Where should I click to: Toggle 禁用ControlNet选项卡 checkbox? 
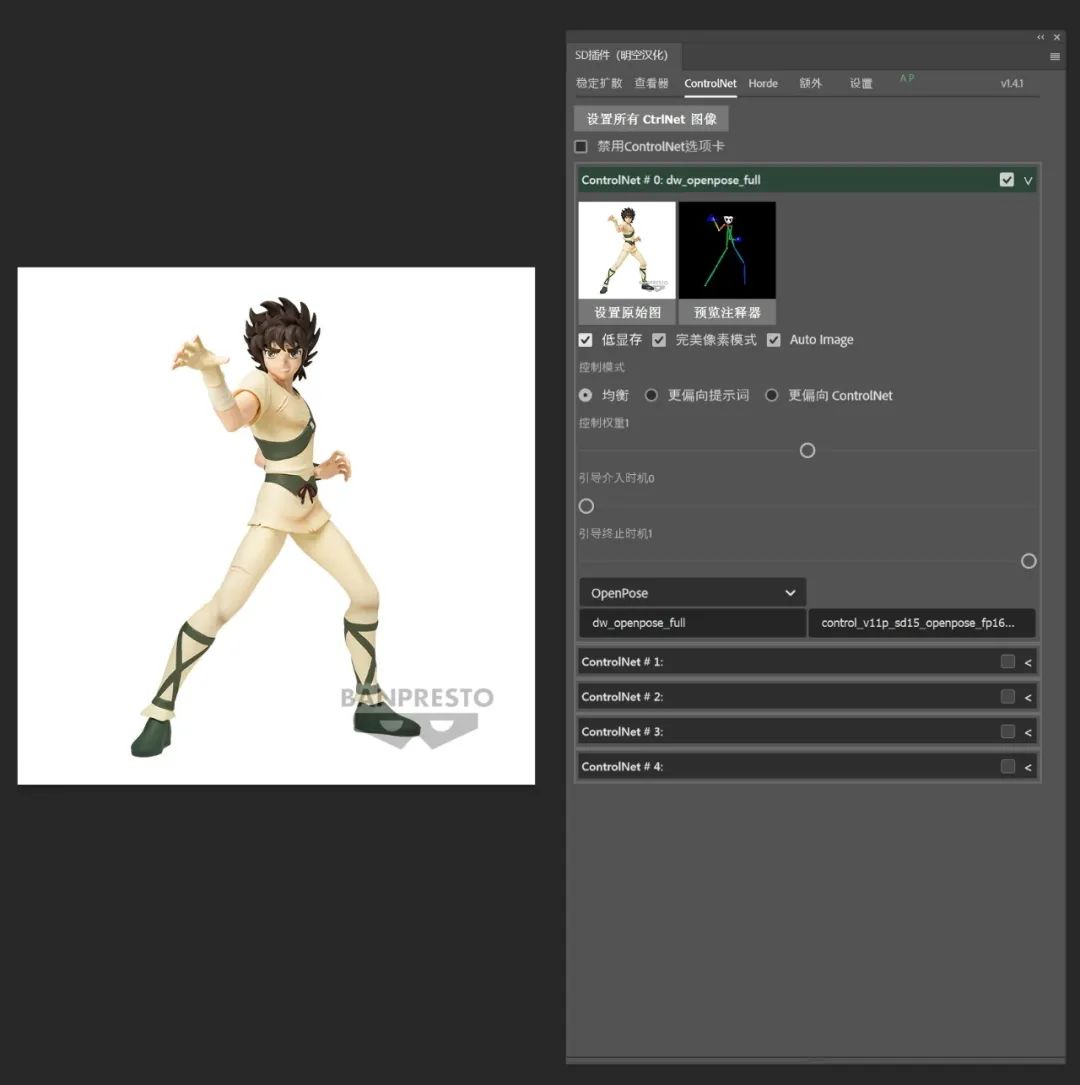(x=581, y=147)
